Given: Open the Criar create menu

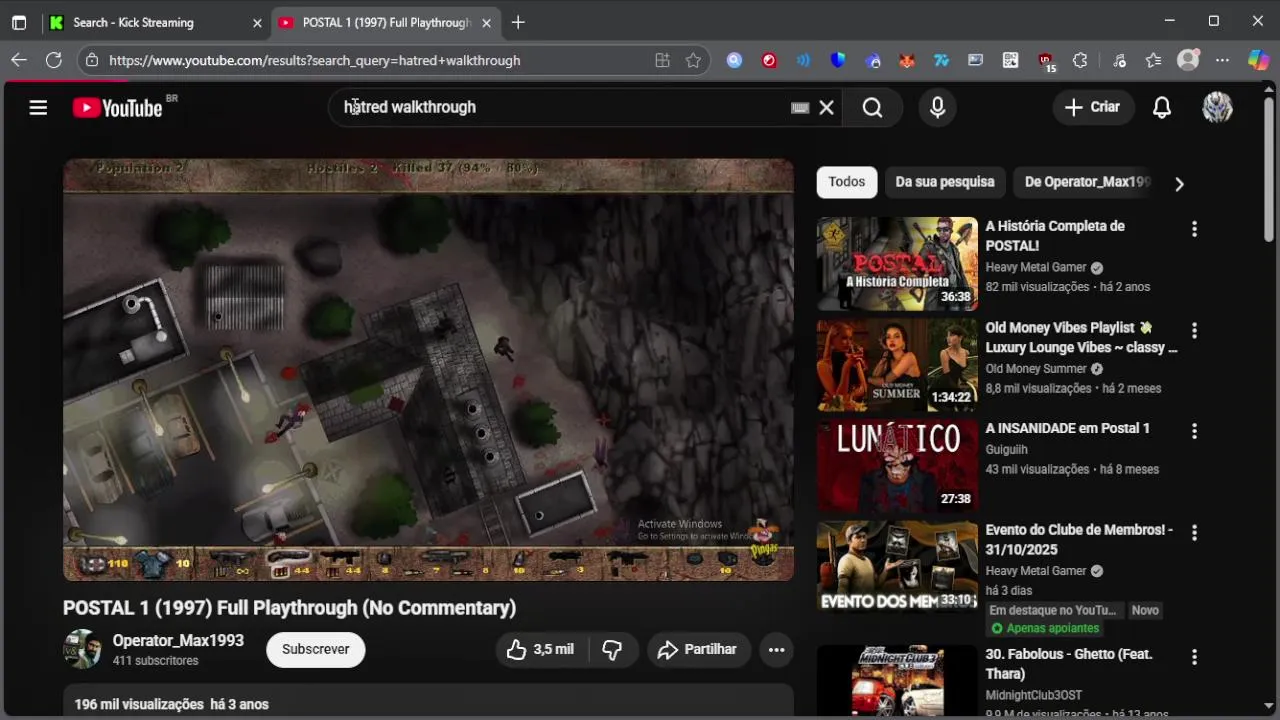Looking at the screenshot, I should point(1093,107).
